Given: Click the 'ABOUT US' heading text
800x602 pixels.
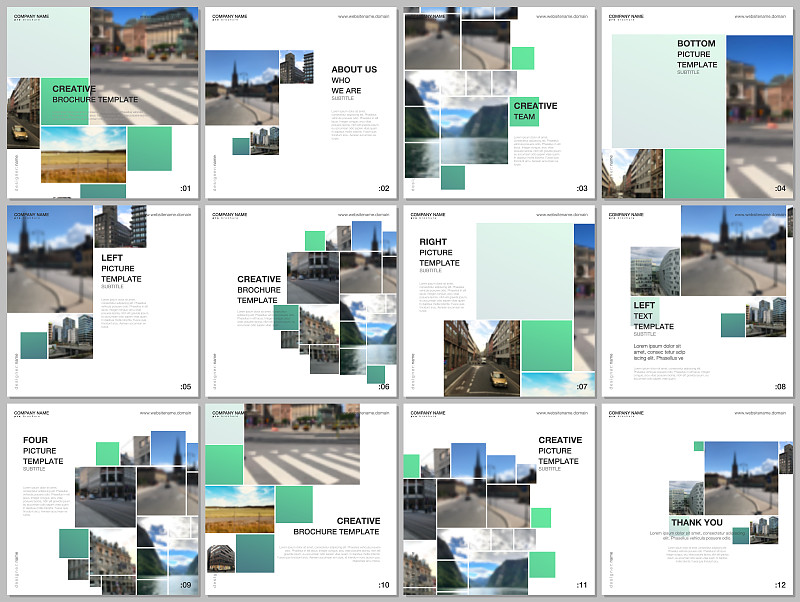Looking at the screenshot, I should 354,69.
